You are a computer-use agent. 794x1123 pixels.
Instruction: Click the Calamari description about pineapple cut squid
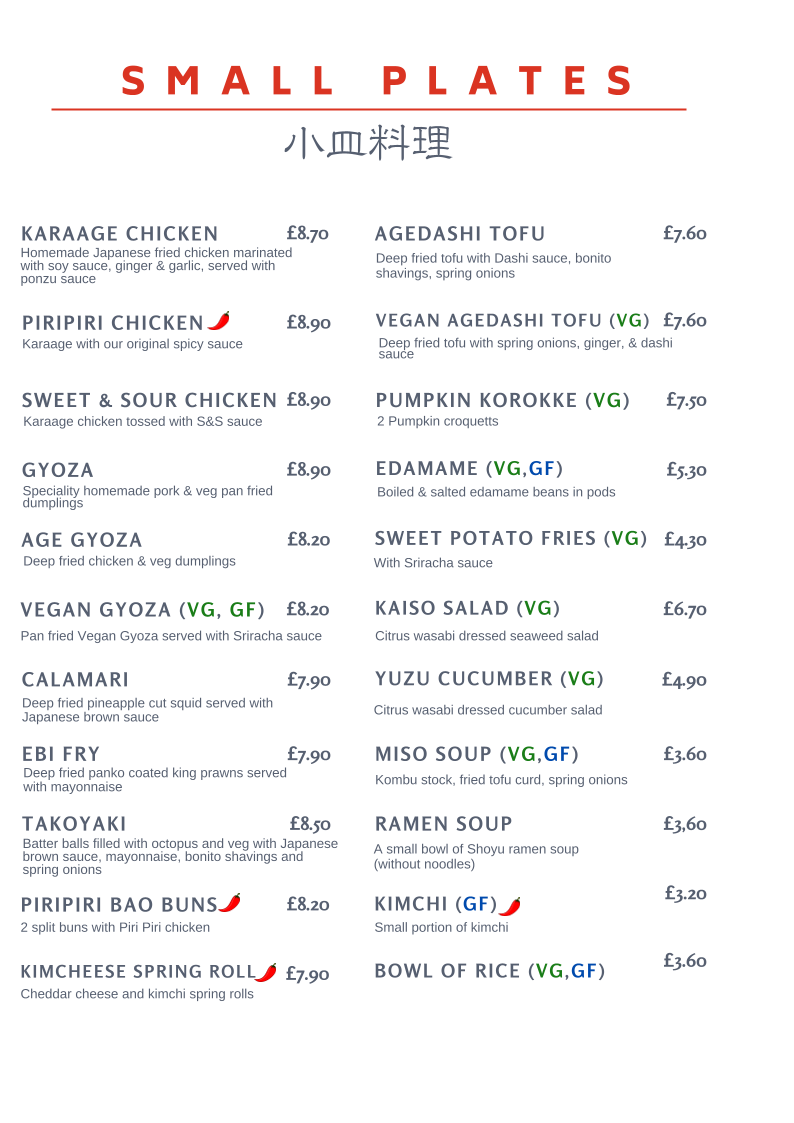tap(147, 710)
